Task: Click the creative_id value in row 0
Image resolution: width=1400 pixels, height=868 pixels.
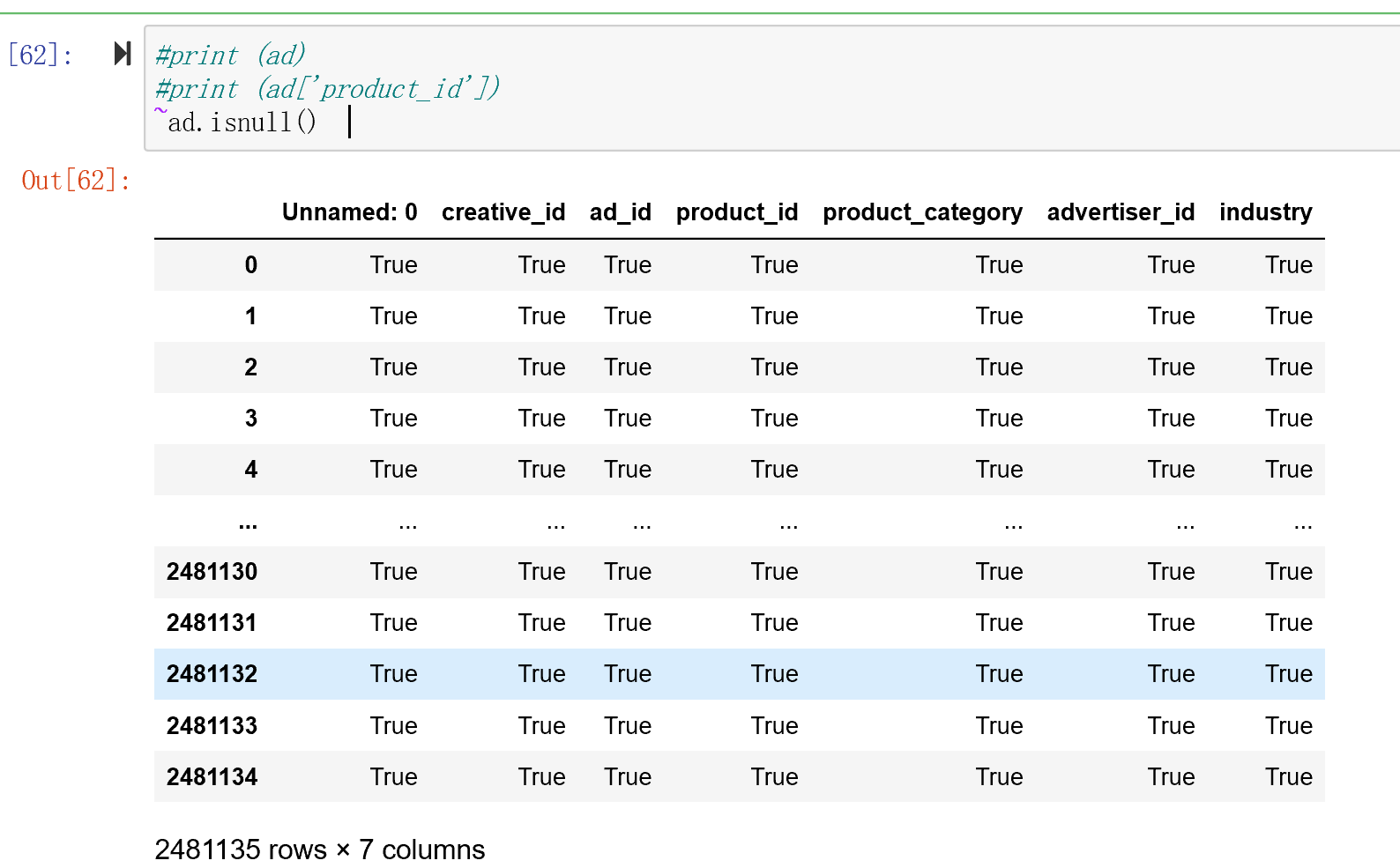Action: pyautogui.click(x=541, y=265)
